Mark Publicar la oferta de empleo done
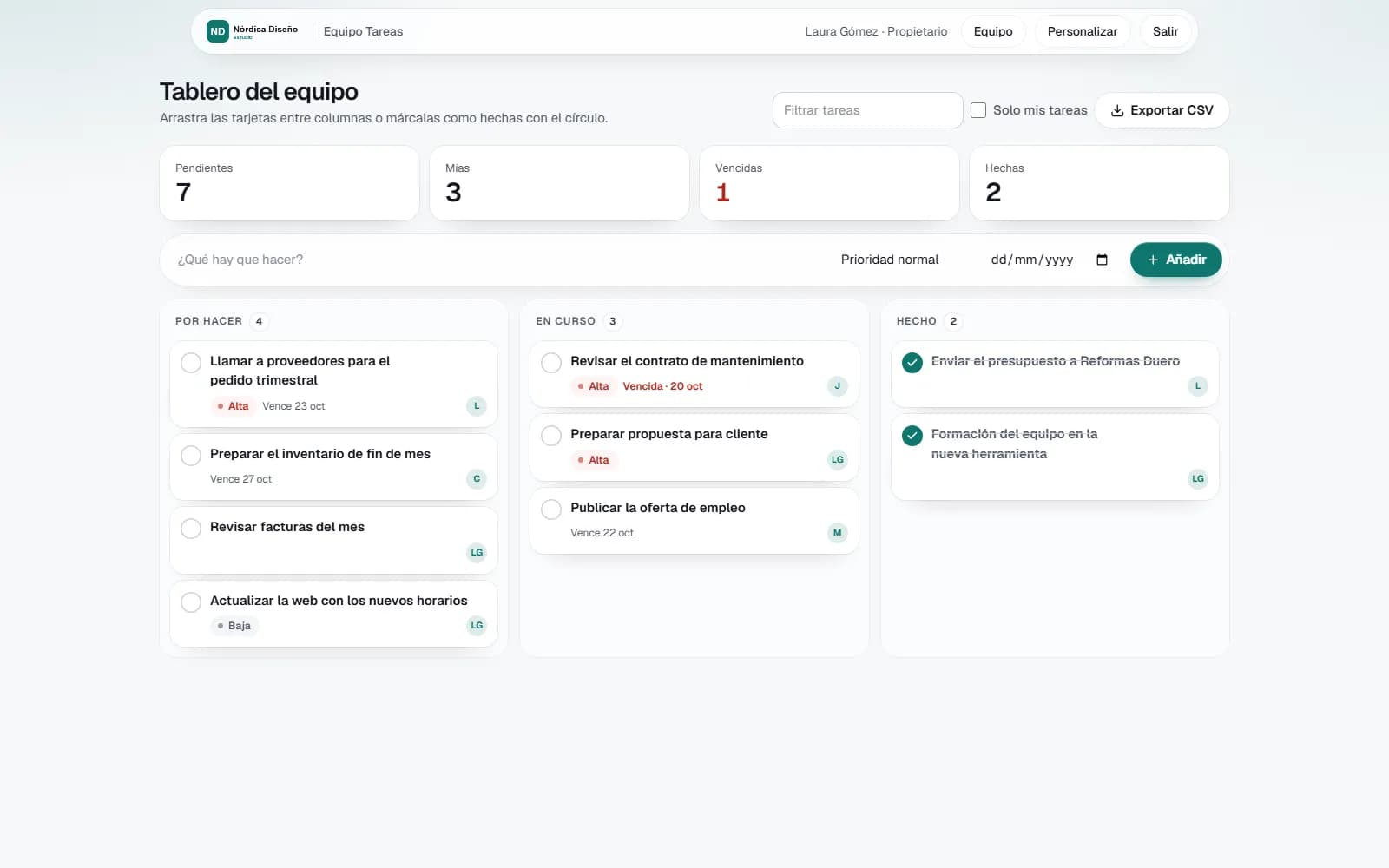 (x=551, y=510)
